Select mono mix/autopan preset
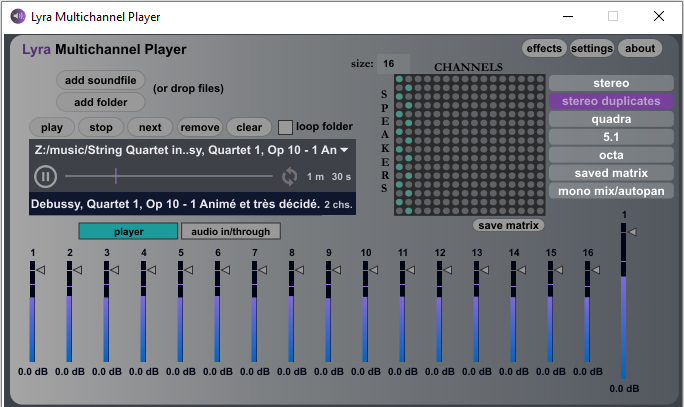 [611, 191]
